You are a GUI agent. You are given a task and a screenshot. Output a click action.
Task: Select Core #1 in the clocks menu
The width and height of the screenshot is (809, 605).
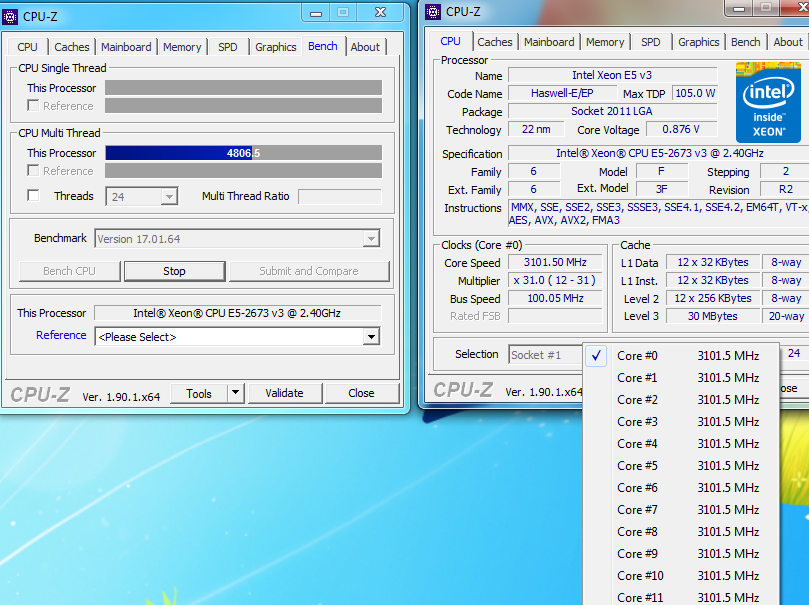click(x=681, y=378)
